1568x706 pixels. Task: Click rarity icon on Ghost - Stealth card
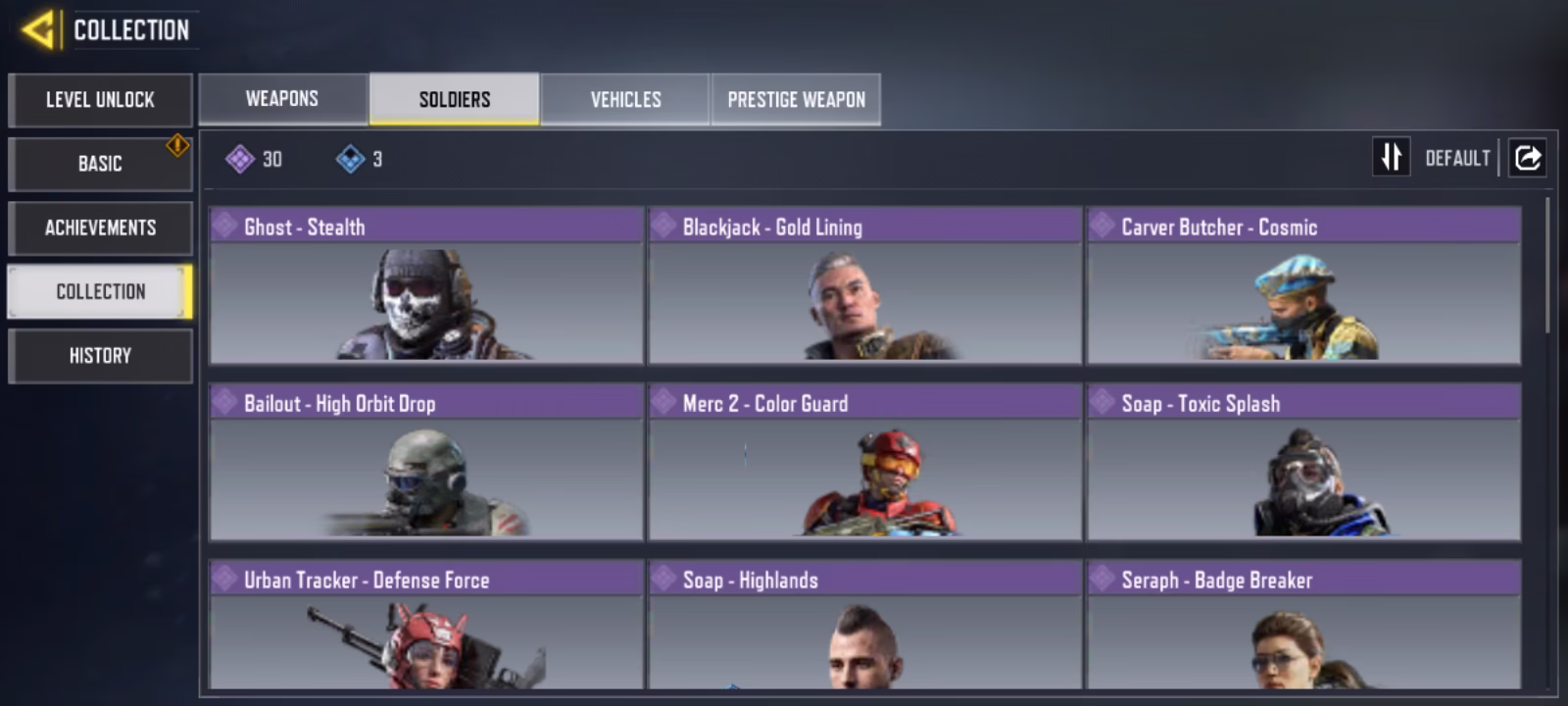coord(225,226)
